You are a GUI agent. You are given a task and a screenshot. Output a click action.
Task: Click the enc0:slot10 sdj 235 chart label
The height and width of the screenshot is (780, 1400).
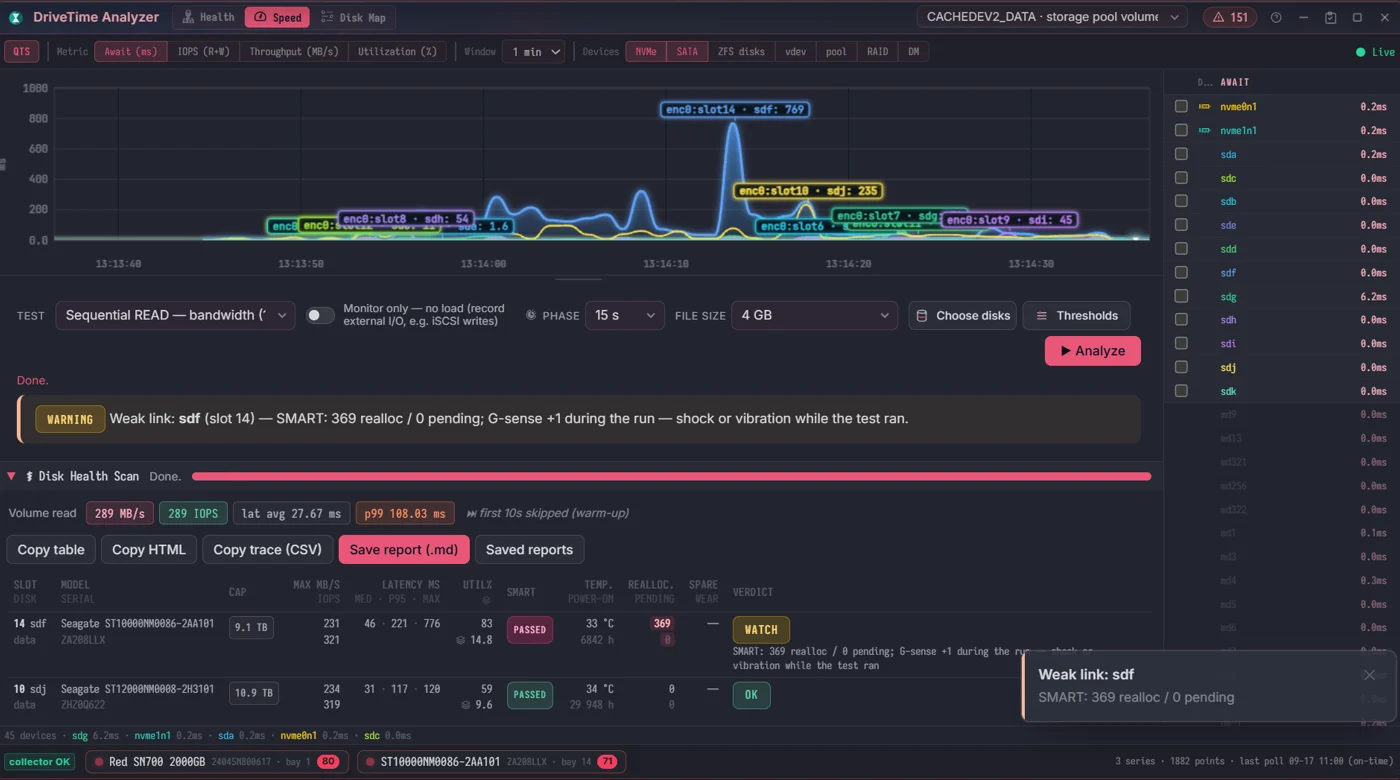[809, 191]
